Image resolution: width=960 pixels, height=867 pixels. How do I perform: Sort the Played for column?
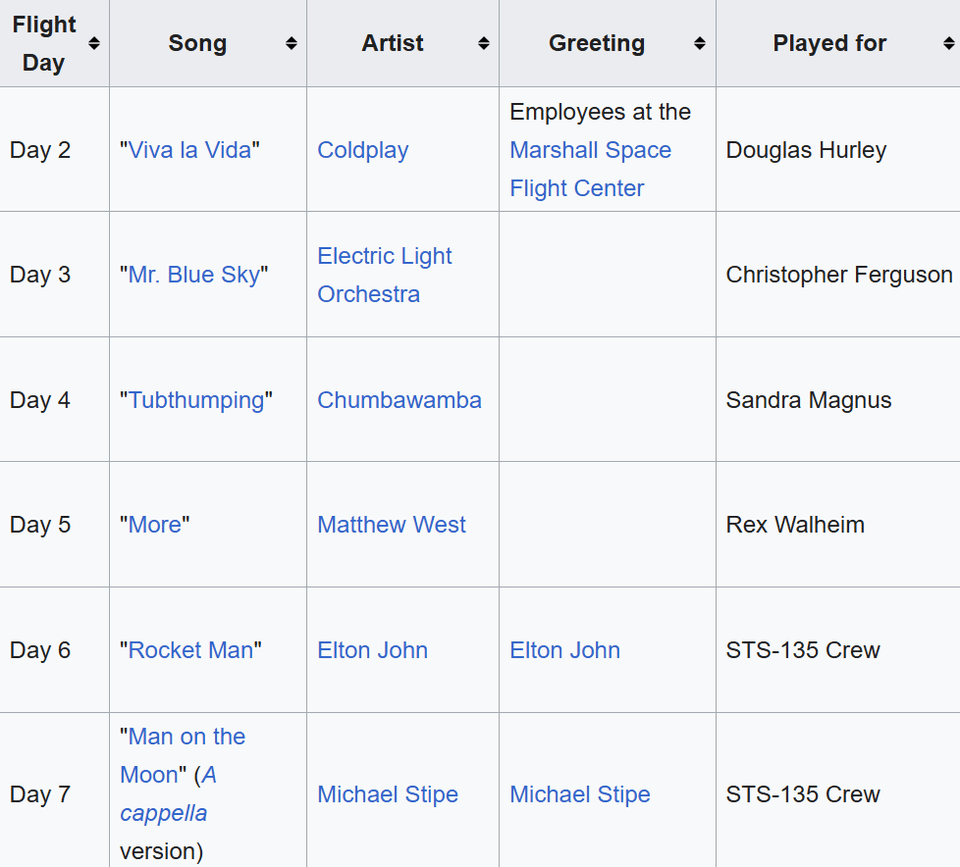tap(948, 43)
